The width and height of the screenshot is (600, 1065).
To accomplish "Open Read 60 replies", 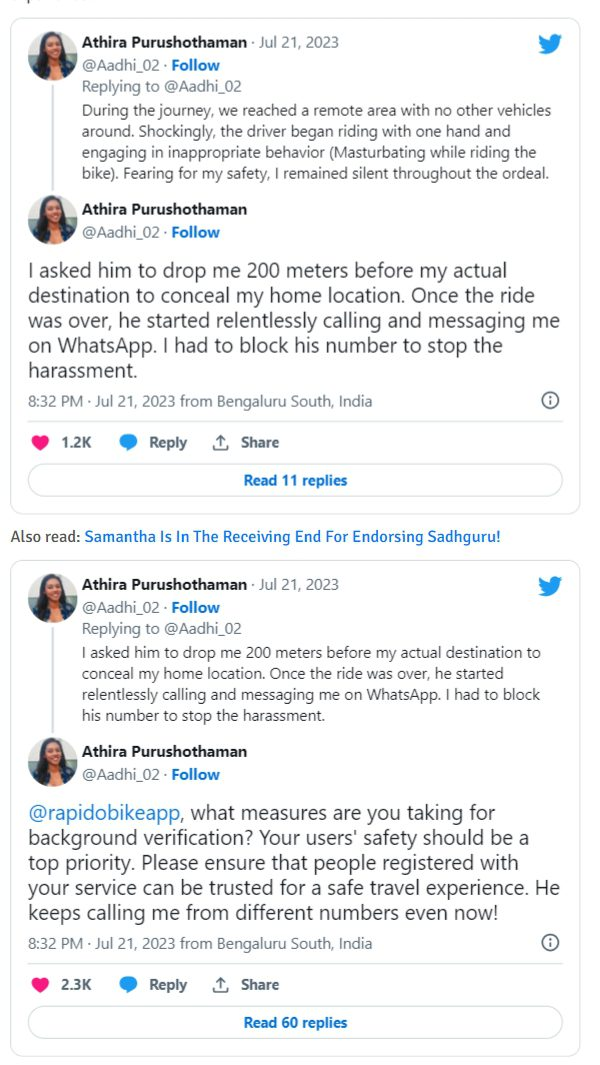I will (x=295, y=1023).
